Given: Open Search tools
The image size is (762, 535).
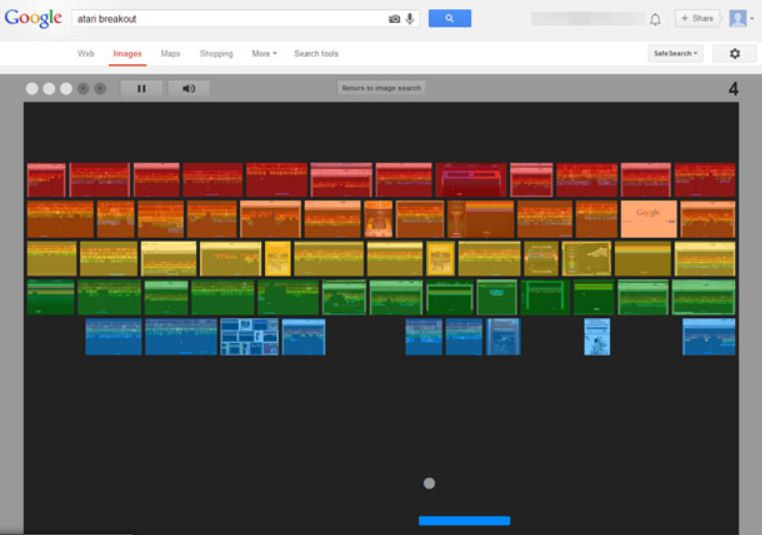Looking at the screenshot, I should (316, 53).
